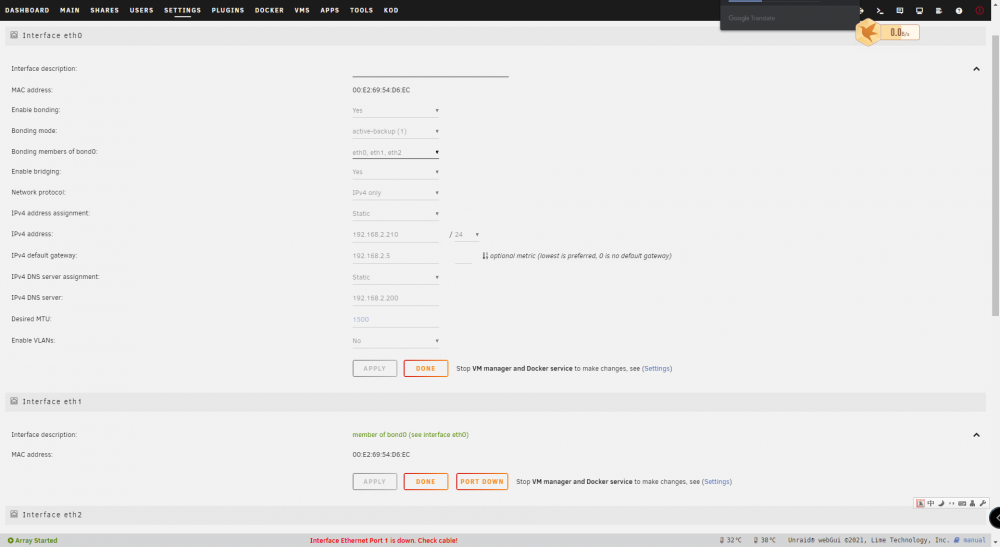The height and width of the screenshot is (547, 1000).
Task: Go to the Main tab
Action: point(70,10)
